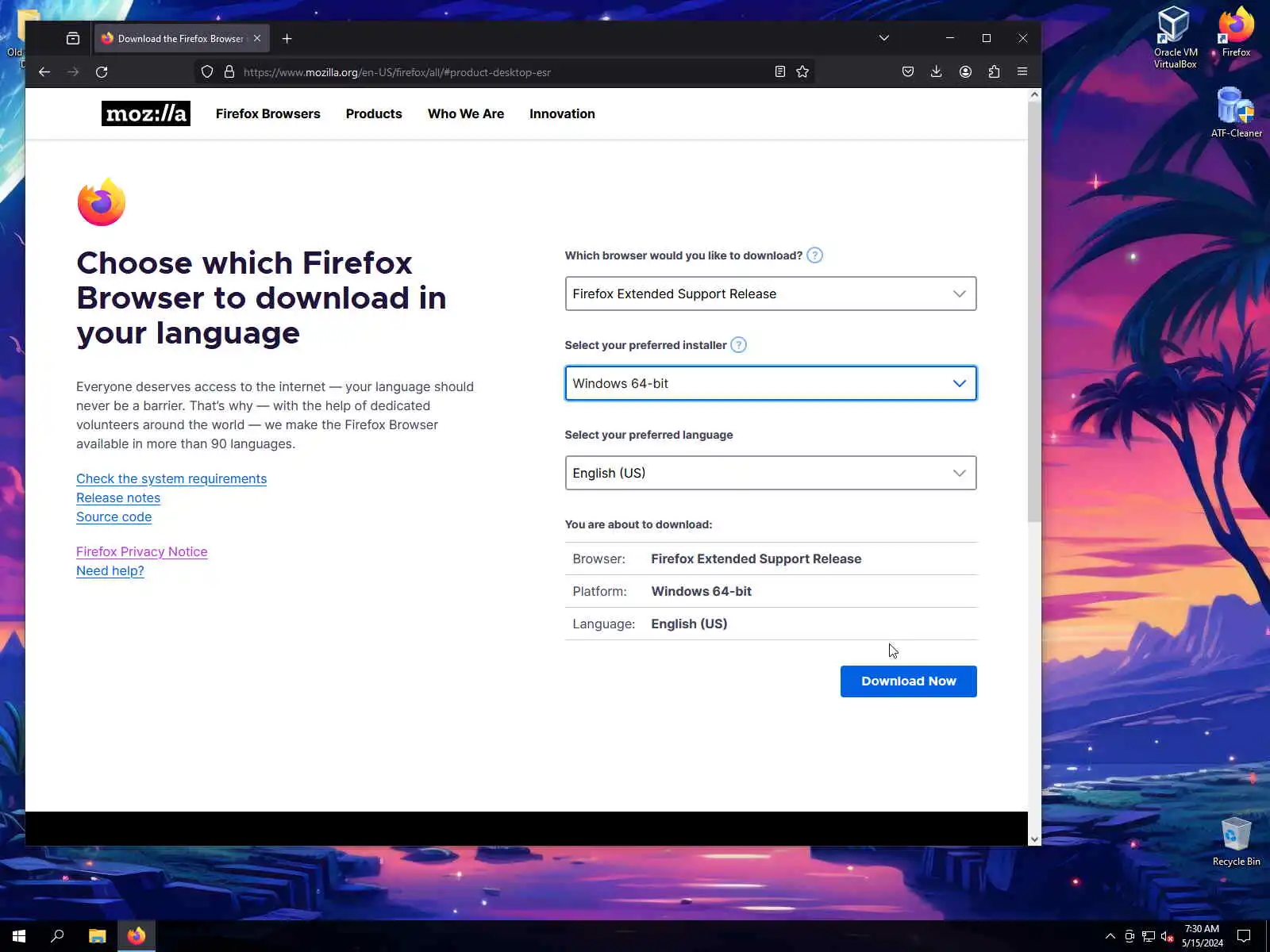This screenshot has height=952, width=1270.
Task: Open the Who We Are menu
Action: [466, 113]
